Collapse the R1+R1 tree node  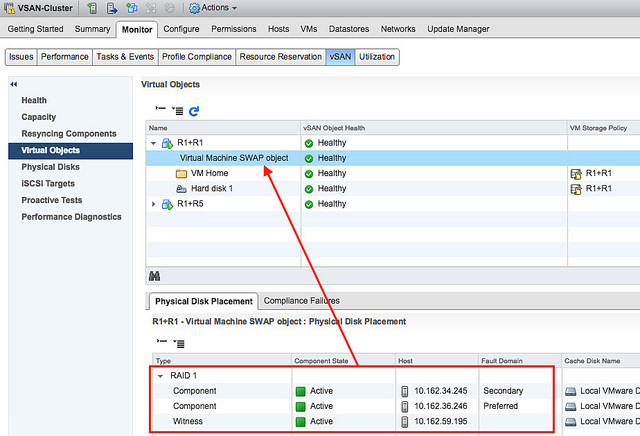[154, 143]
